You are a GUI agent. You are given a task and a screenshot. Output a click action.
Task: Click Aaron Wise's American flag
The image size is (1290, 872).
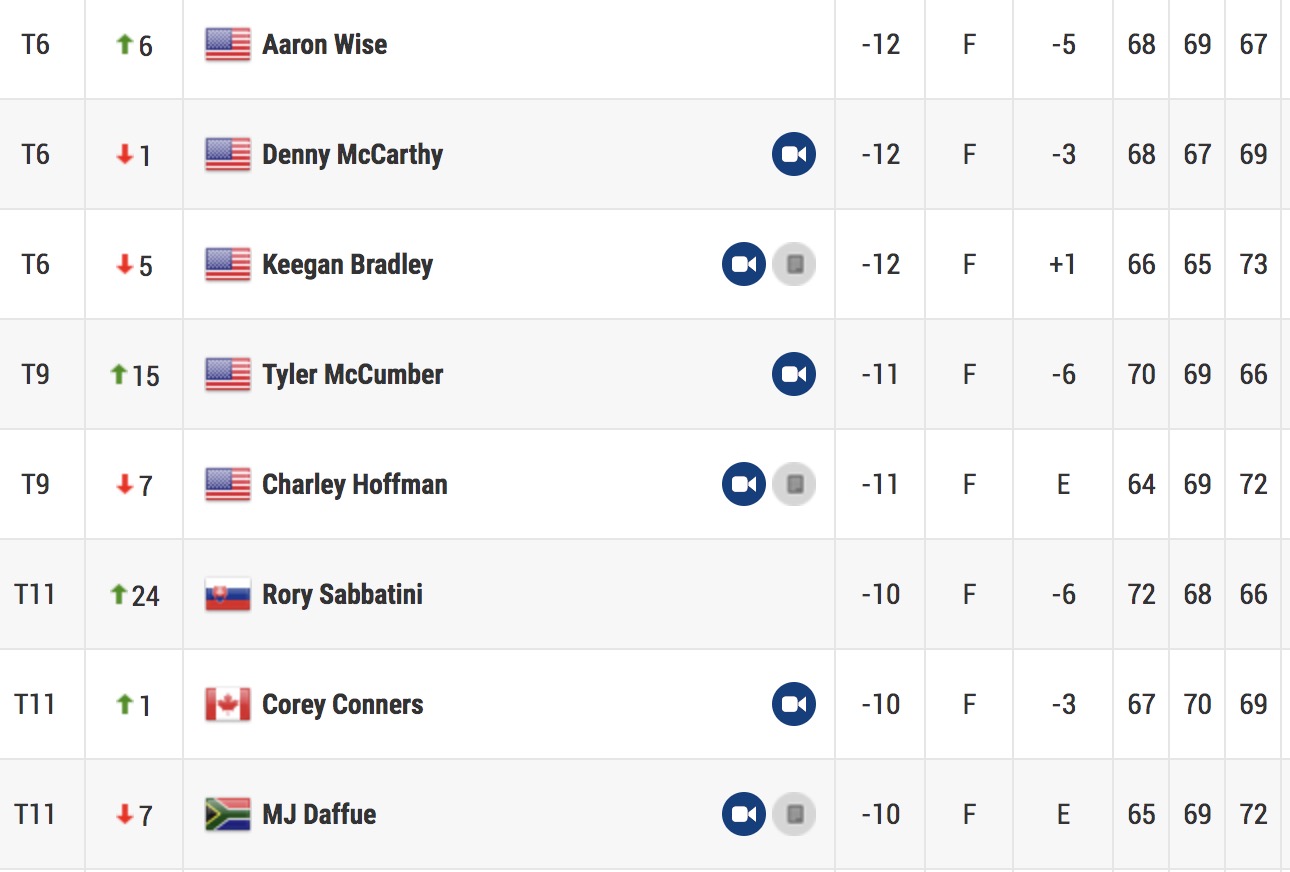[x=228, y=44]
